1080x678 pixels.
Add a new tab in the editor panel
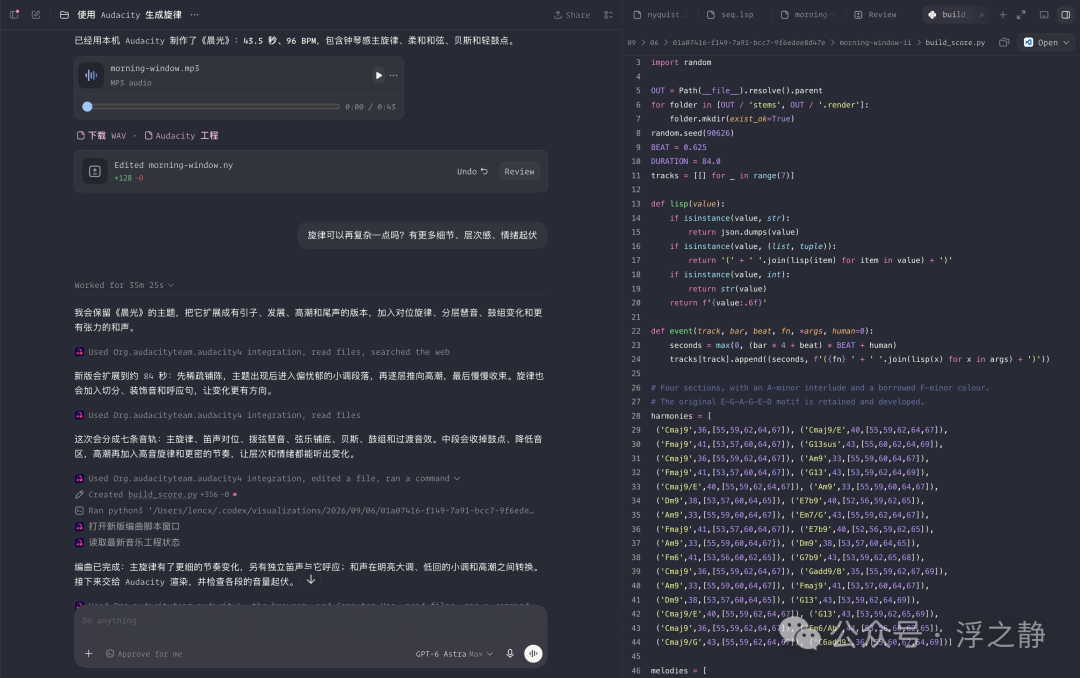[x=1003, y=14]
